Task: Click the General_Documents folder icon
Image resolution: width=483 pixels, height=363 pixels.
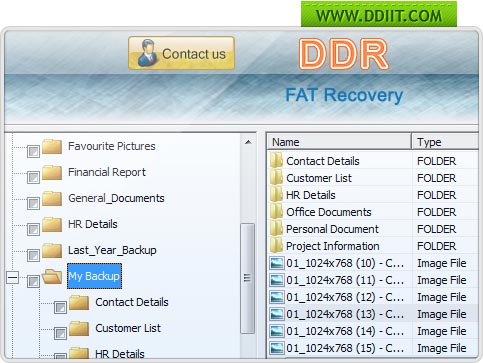Action: point(52,198)
